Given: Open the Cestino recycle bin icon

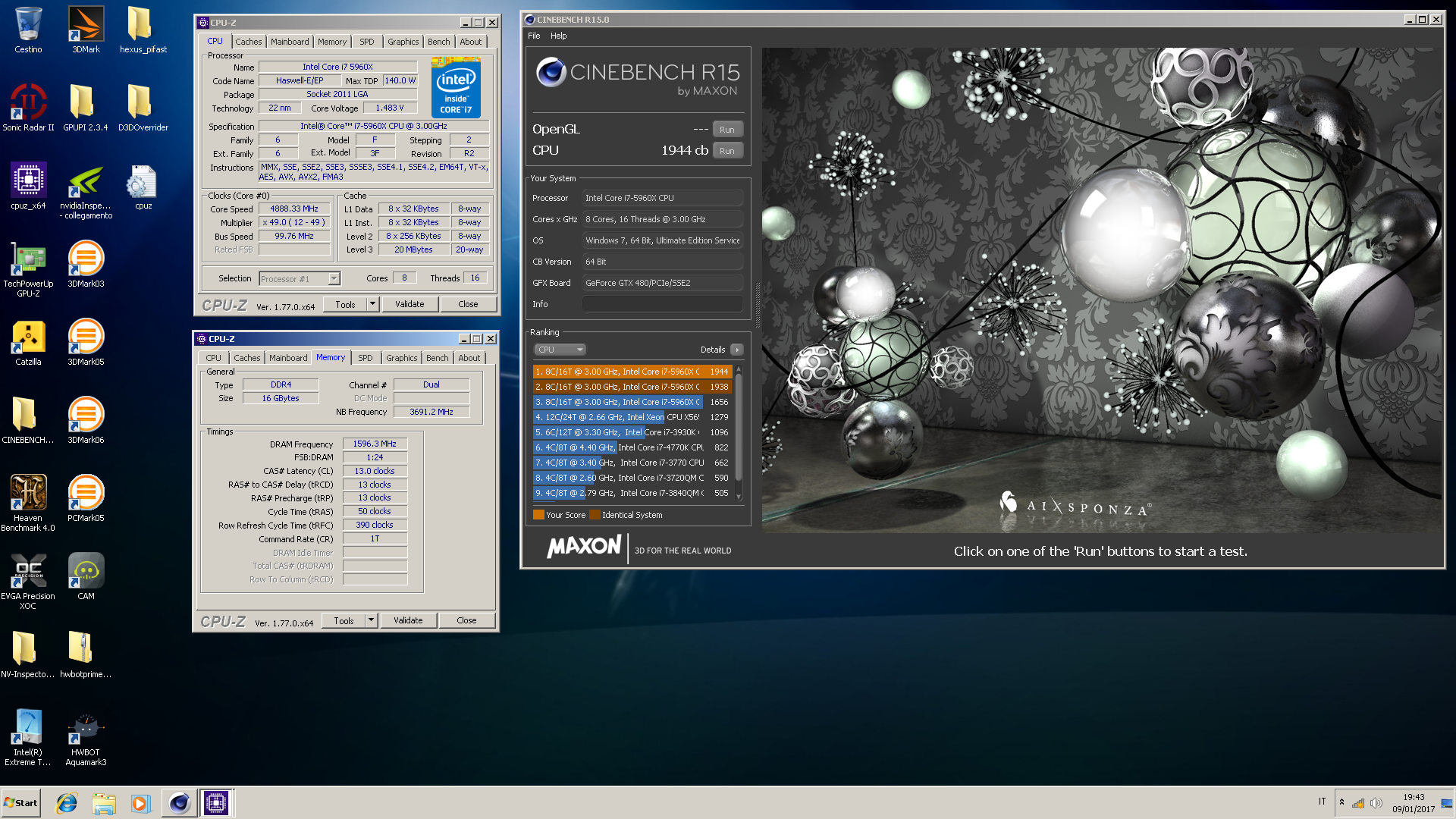Looking at the screenshot, I should [28, 30].
